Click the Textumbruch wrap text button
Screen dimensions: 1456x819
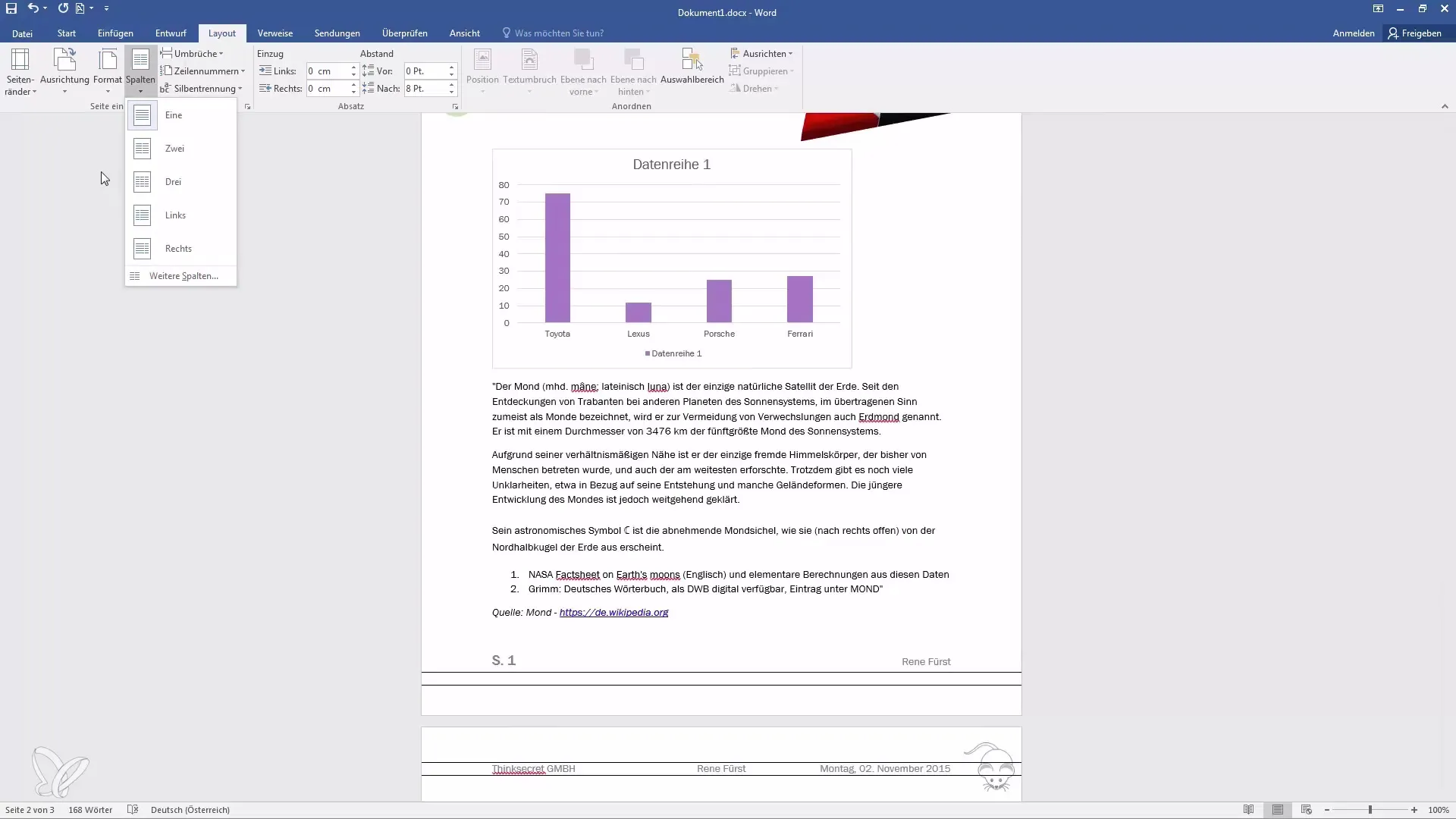pyautogui.click(x=529, y=72)
